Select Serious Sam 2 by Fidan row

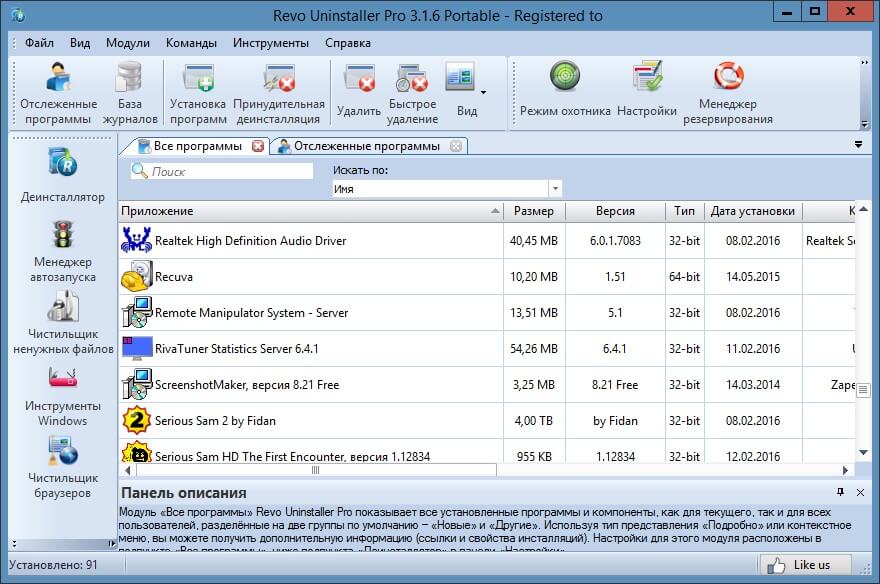(487, 421)
